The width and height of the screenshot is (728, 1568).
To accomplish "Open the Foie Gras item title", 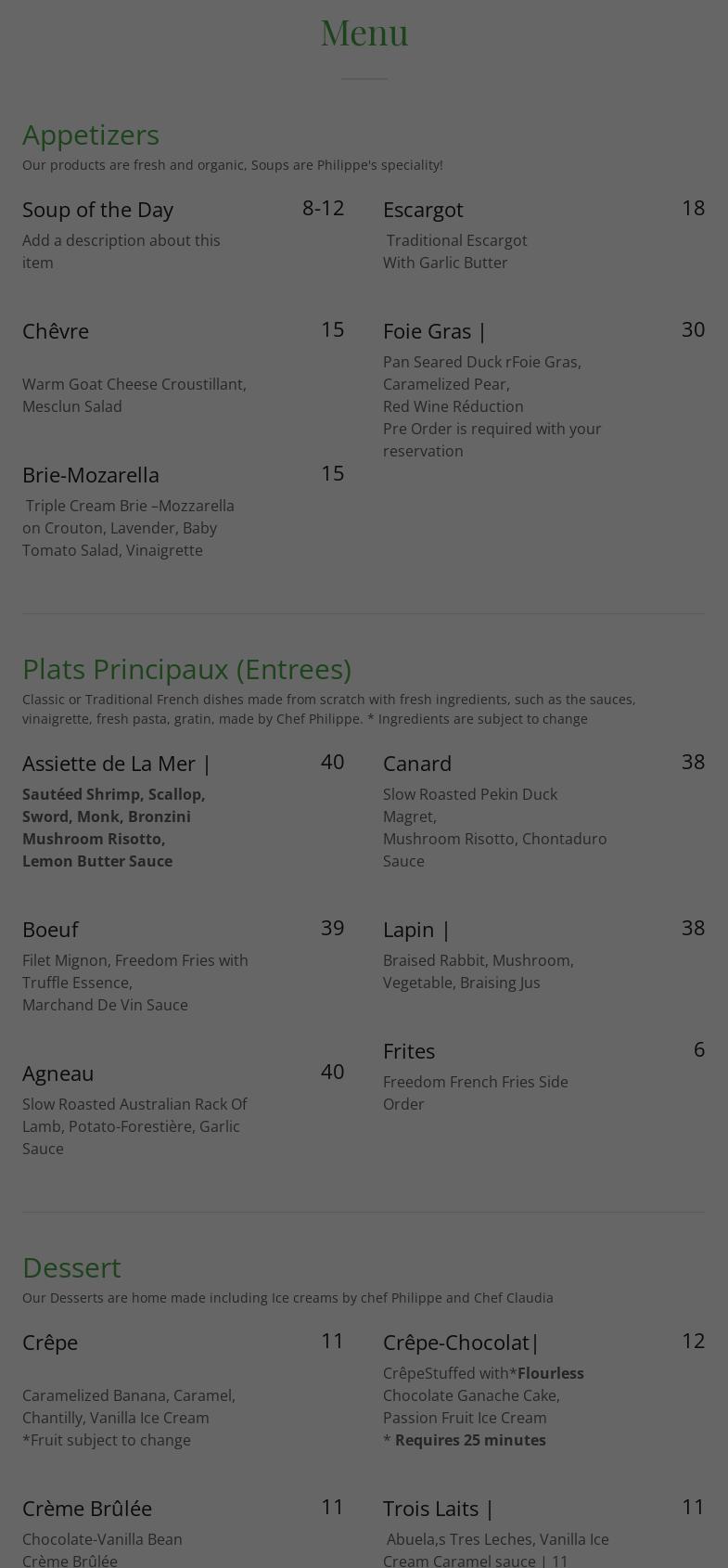I will pyautogui.click(x=434, y=331).
